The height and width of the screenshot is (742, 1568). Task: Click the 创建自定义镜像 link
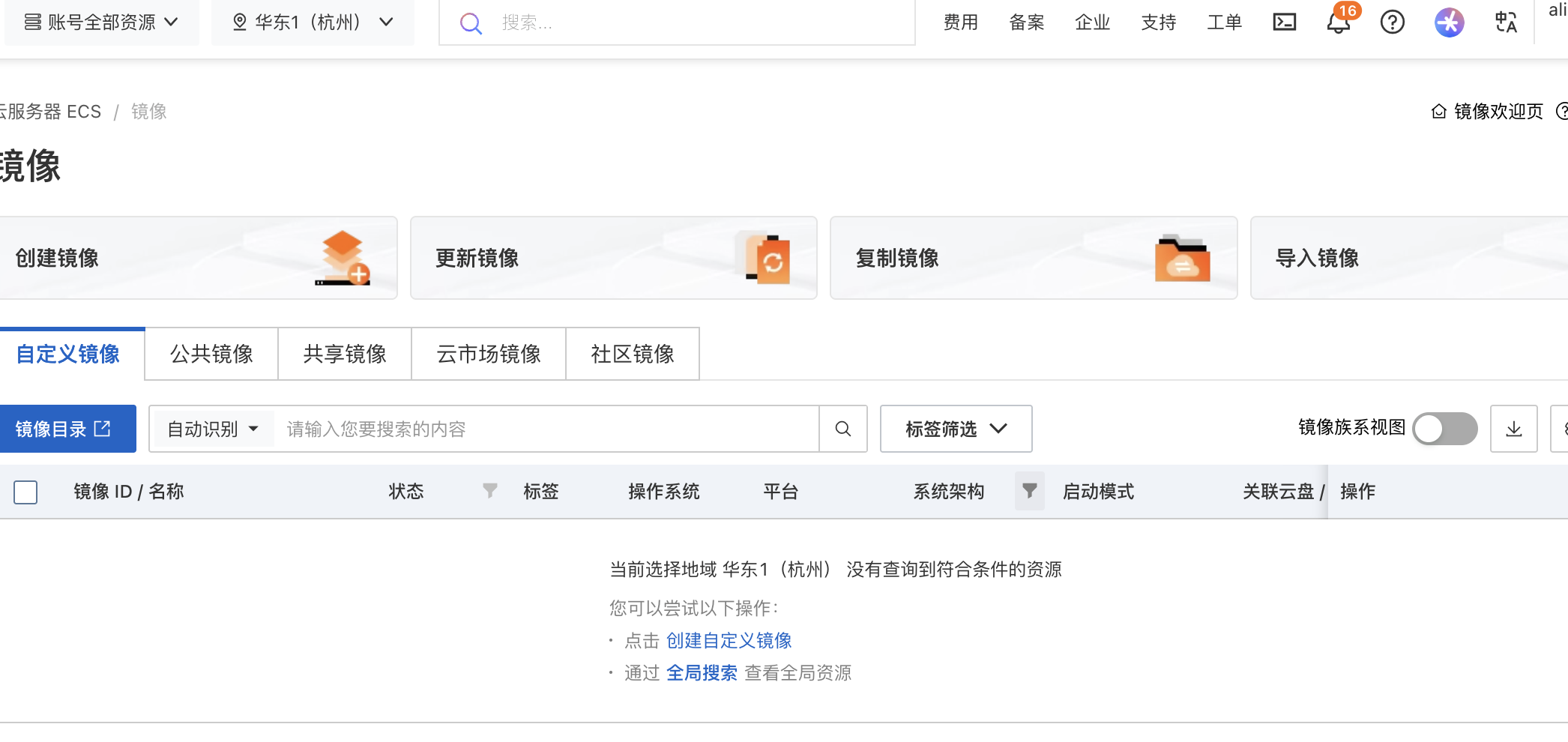(x=729, y=641)
